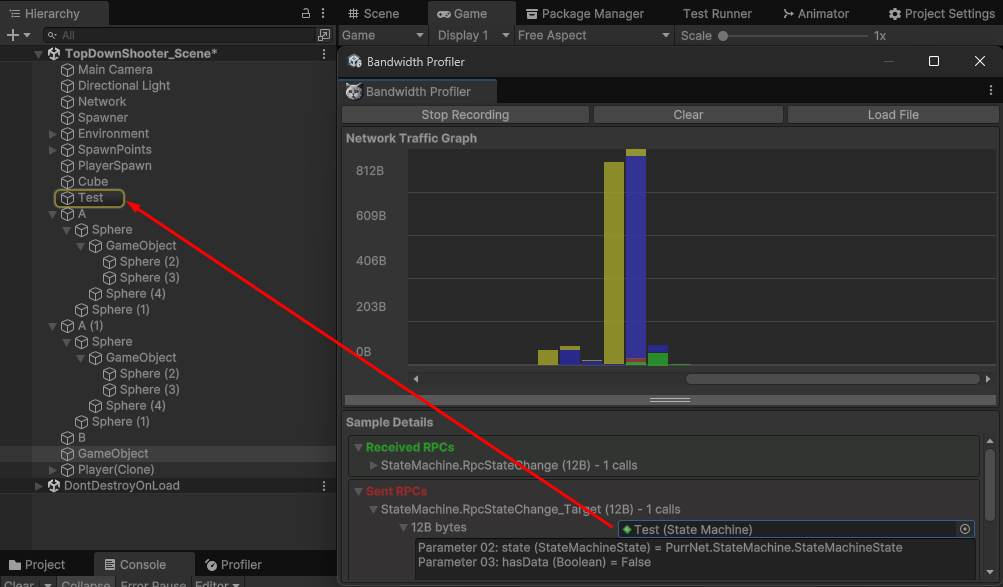The width and height of the screenshot is (1003, 587).
Task: Click the plus icon to create object
Action: [12, 35]
